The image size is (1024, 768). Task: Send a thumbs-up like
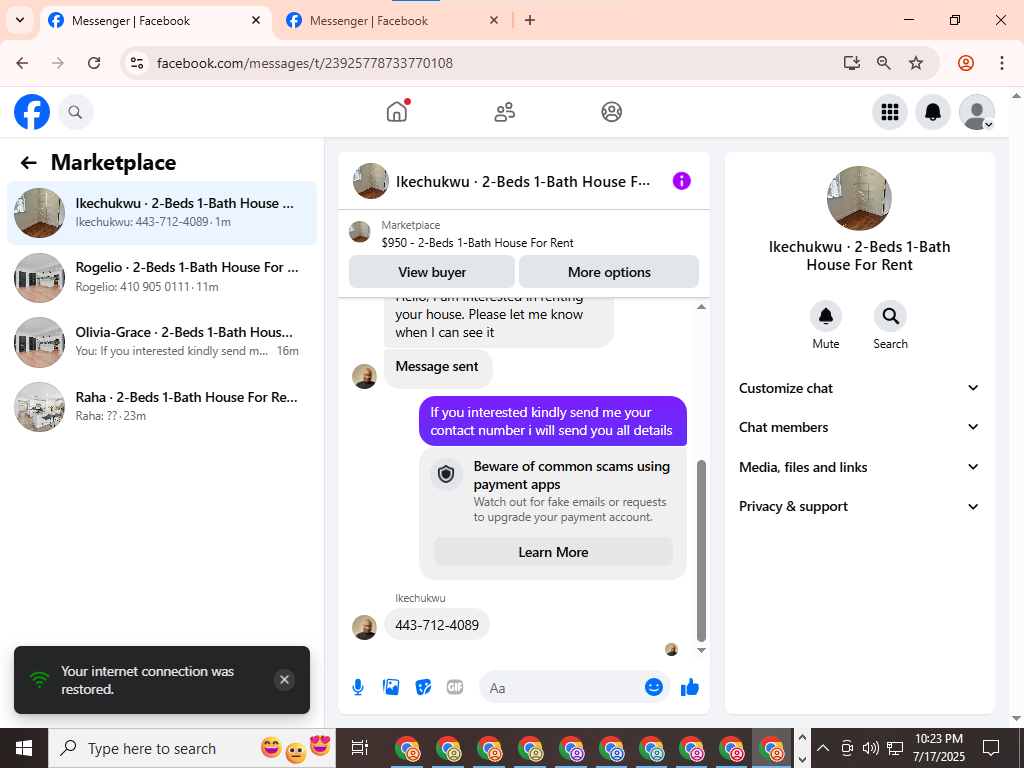point(690,687)
